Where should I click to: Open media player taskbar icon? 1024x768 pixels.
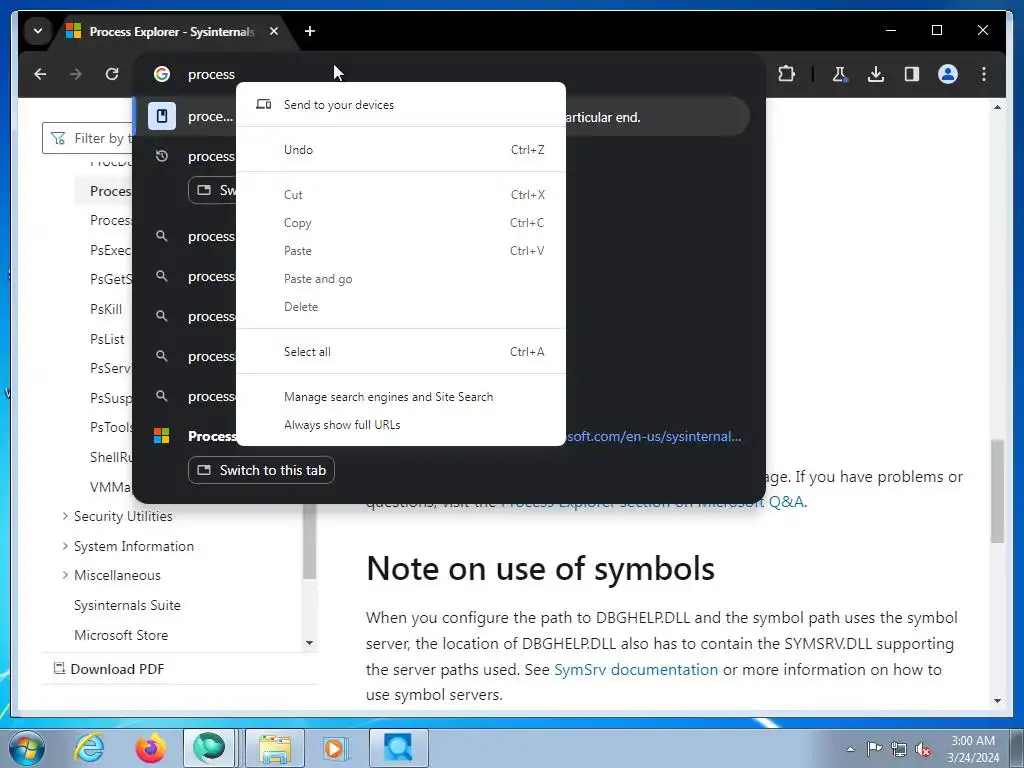336,748
